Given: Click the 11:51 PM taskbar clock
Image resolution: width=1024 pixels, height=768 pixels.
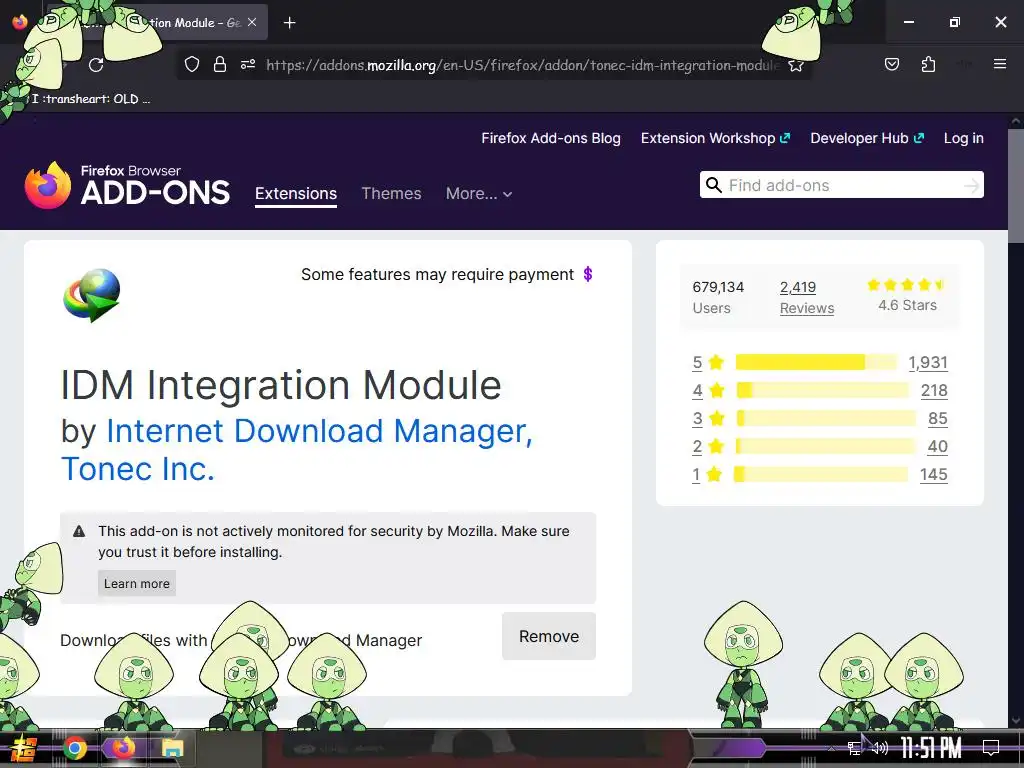Looking at the screenshot, I should [931, 748].
